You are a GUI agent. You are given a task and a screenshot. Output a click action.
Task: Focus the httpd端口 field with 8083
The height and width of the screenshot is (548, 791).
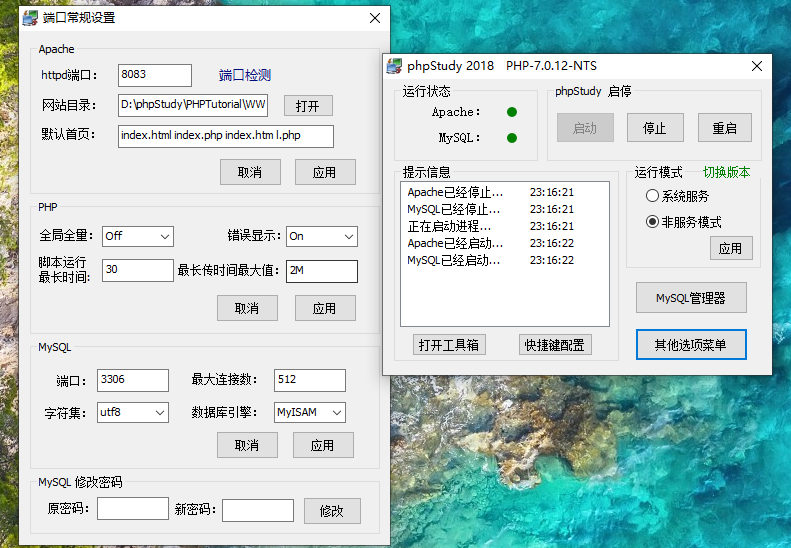pos(154,75)
